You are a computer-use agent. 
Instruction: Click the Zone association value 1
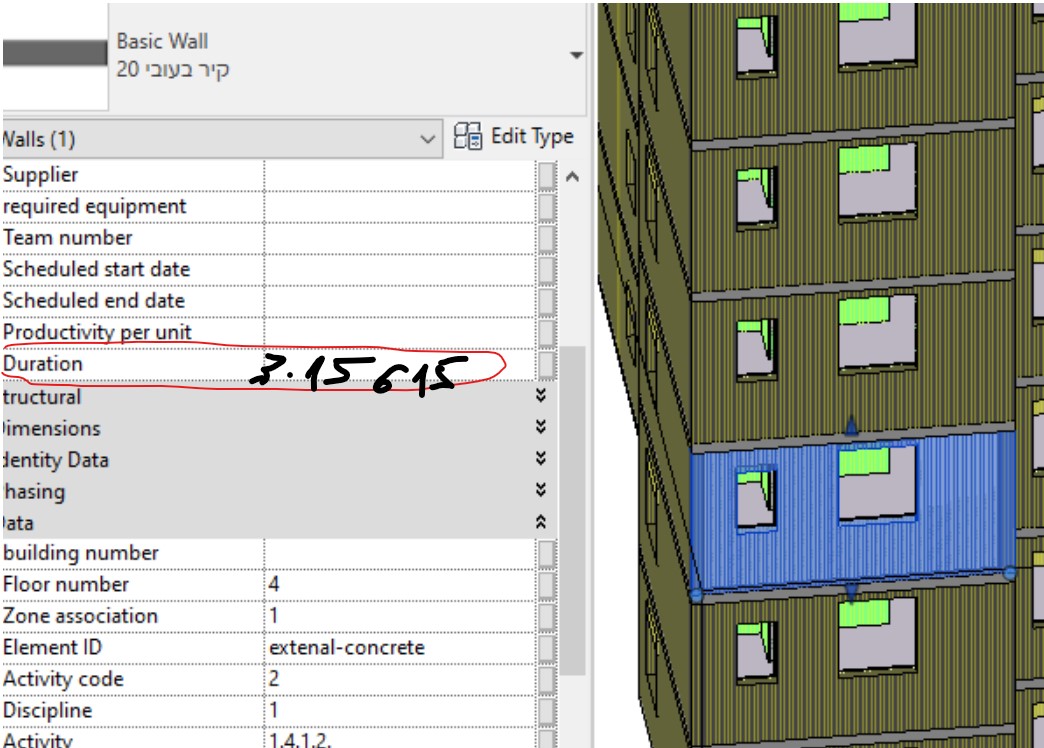tap(274, 616)
